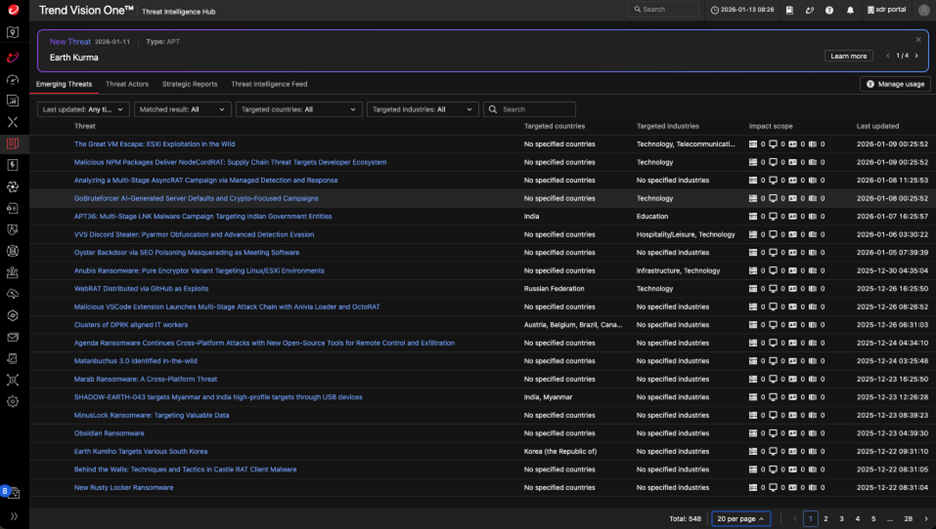Open the Matched result filter dropdown

182,110
